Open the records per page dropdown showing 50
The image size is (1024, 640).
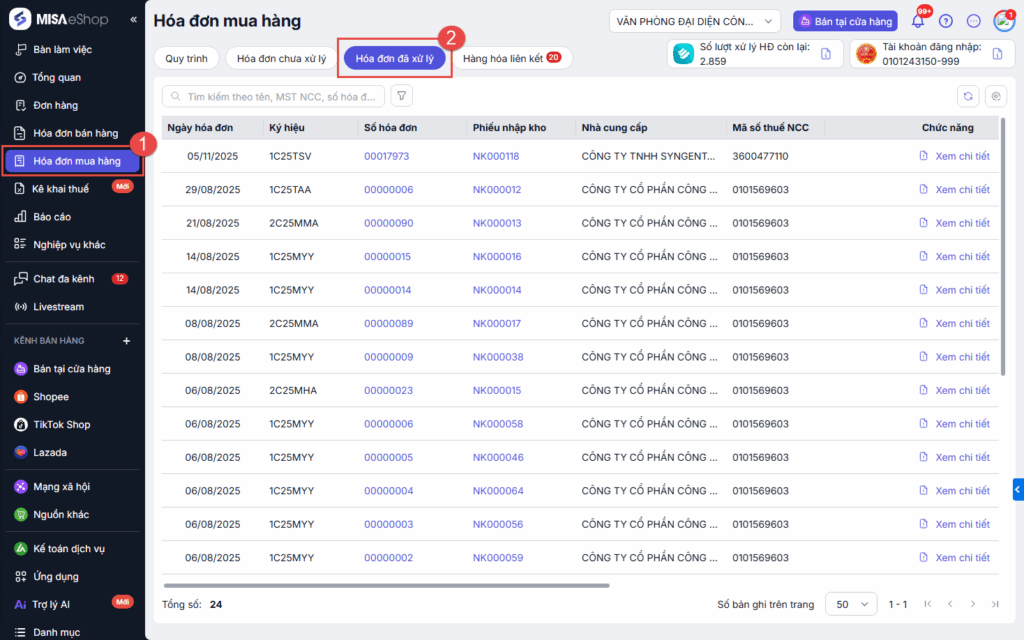tap(850, 604)
